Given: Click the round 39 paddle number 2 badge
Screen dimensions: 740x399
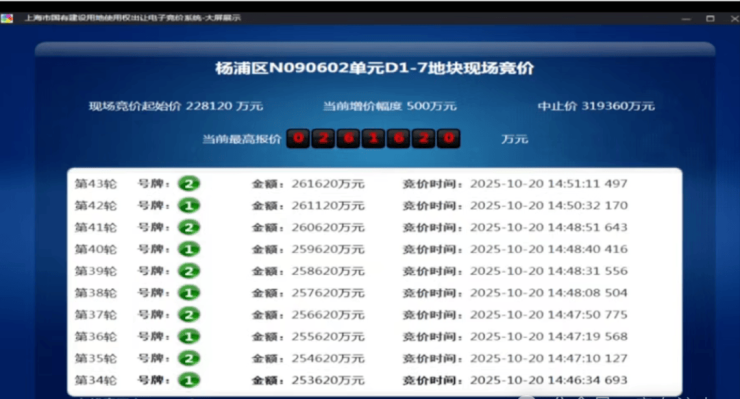Looking at the screenshot, I should 189,271.
